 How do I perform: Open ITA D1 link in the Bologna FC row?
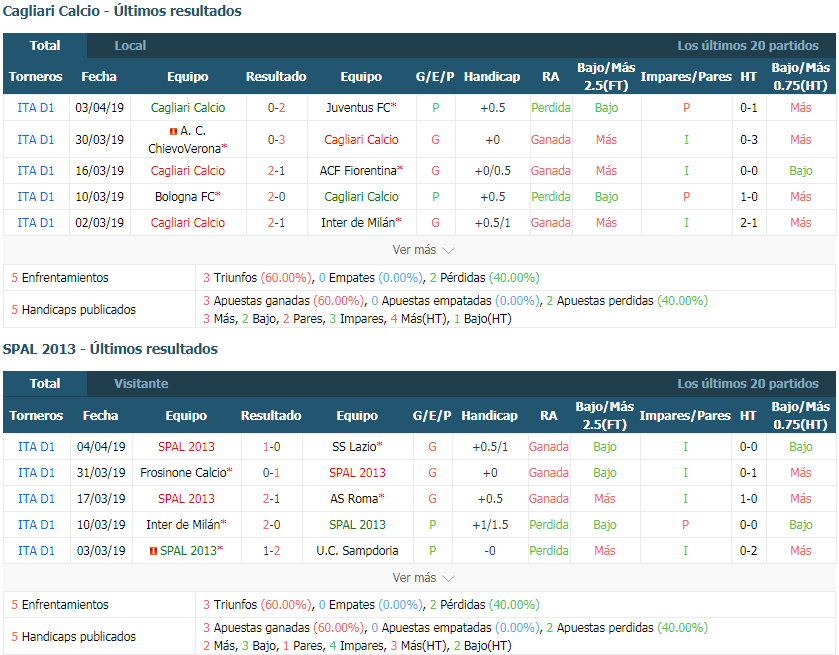36,196
